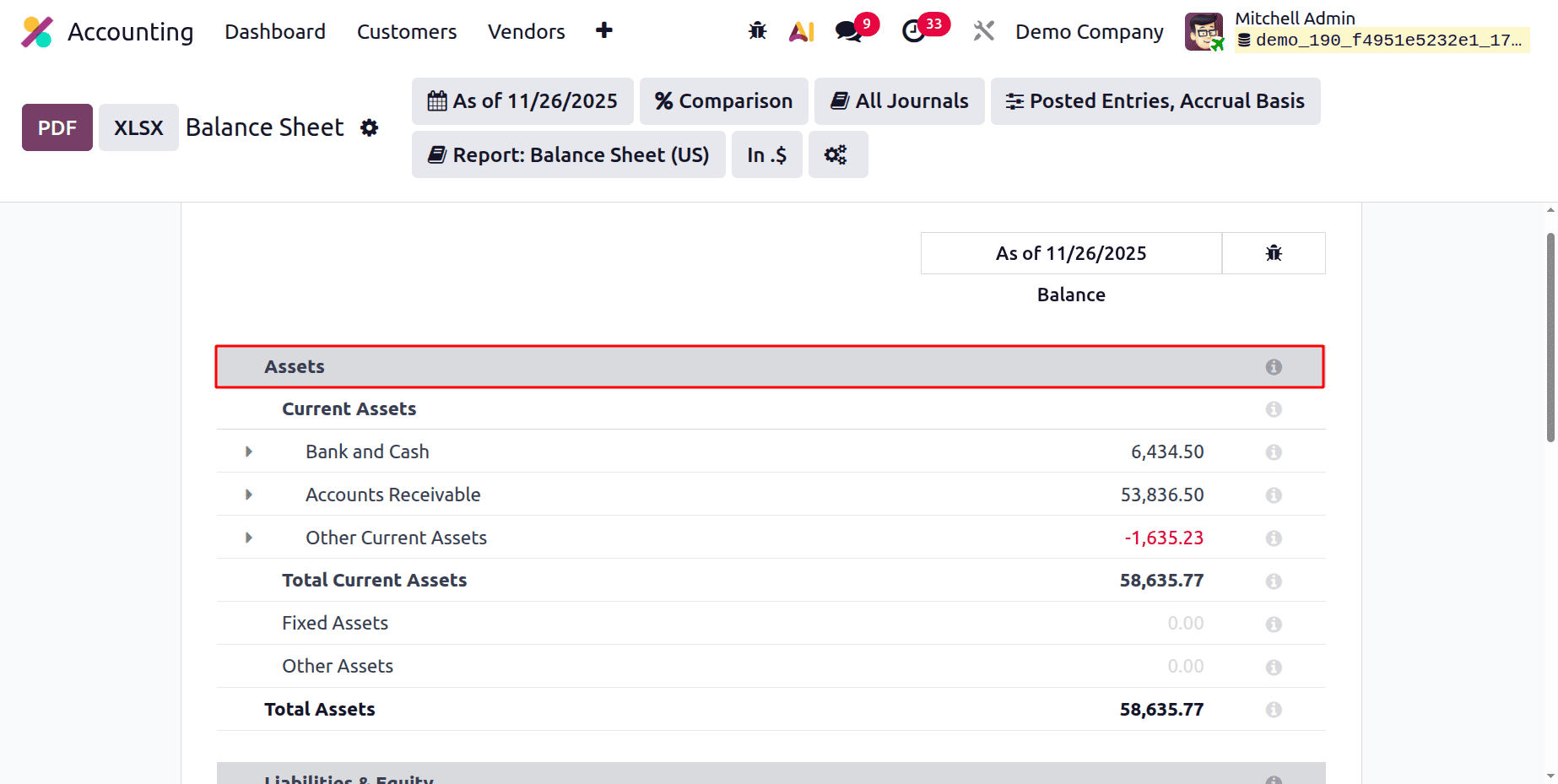The image size is (1558, 784).
Task: Show info for Current Assets row
Action: click(1274, 409)
